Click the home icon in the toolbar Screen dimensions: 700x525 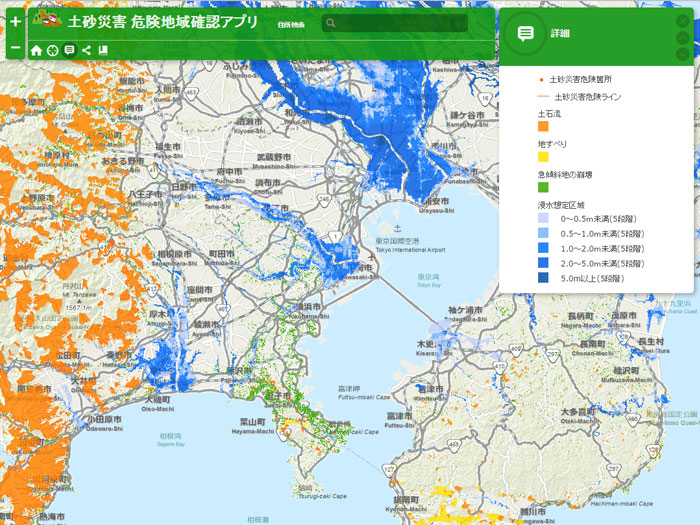(37, 50)
